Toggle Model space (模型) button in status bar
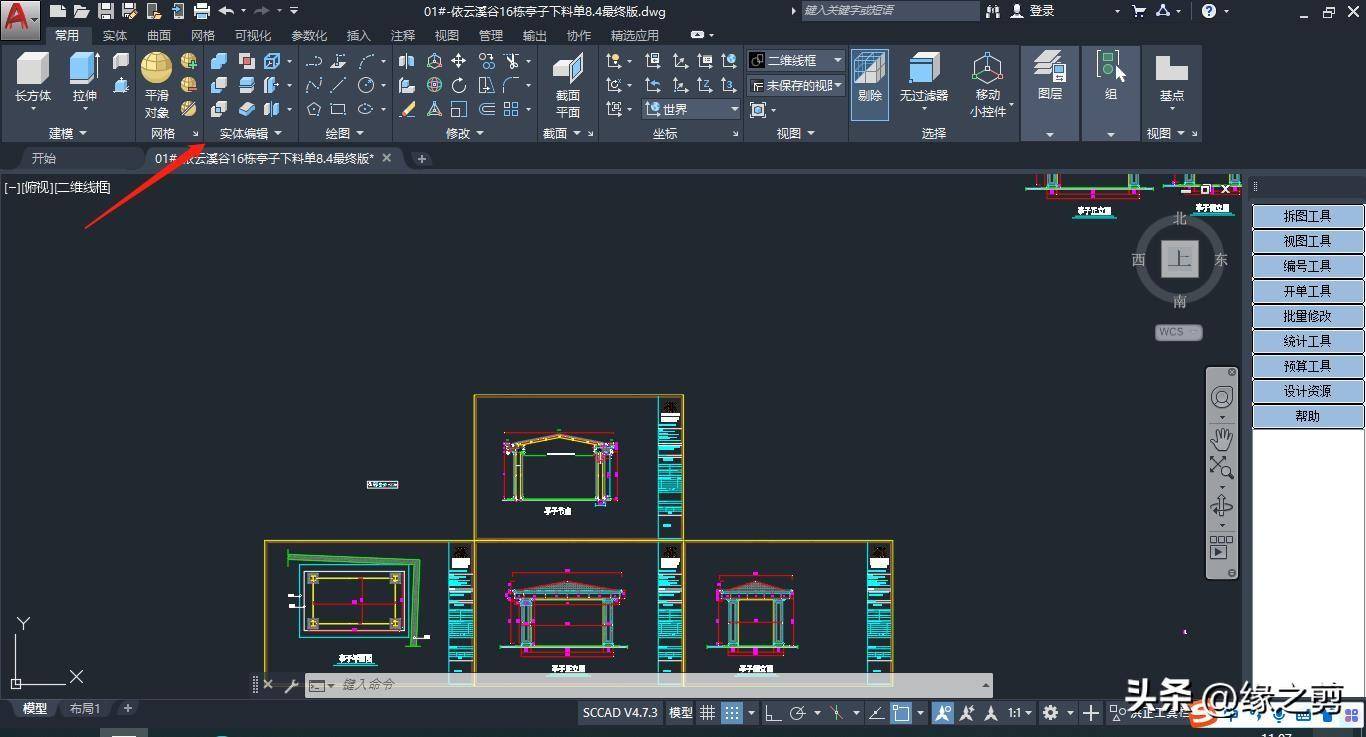The height and width of the screenshot is (737, 1366). (x=681, y=713)
